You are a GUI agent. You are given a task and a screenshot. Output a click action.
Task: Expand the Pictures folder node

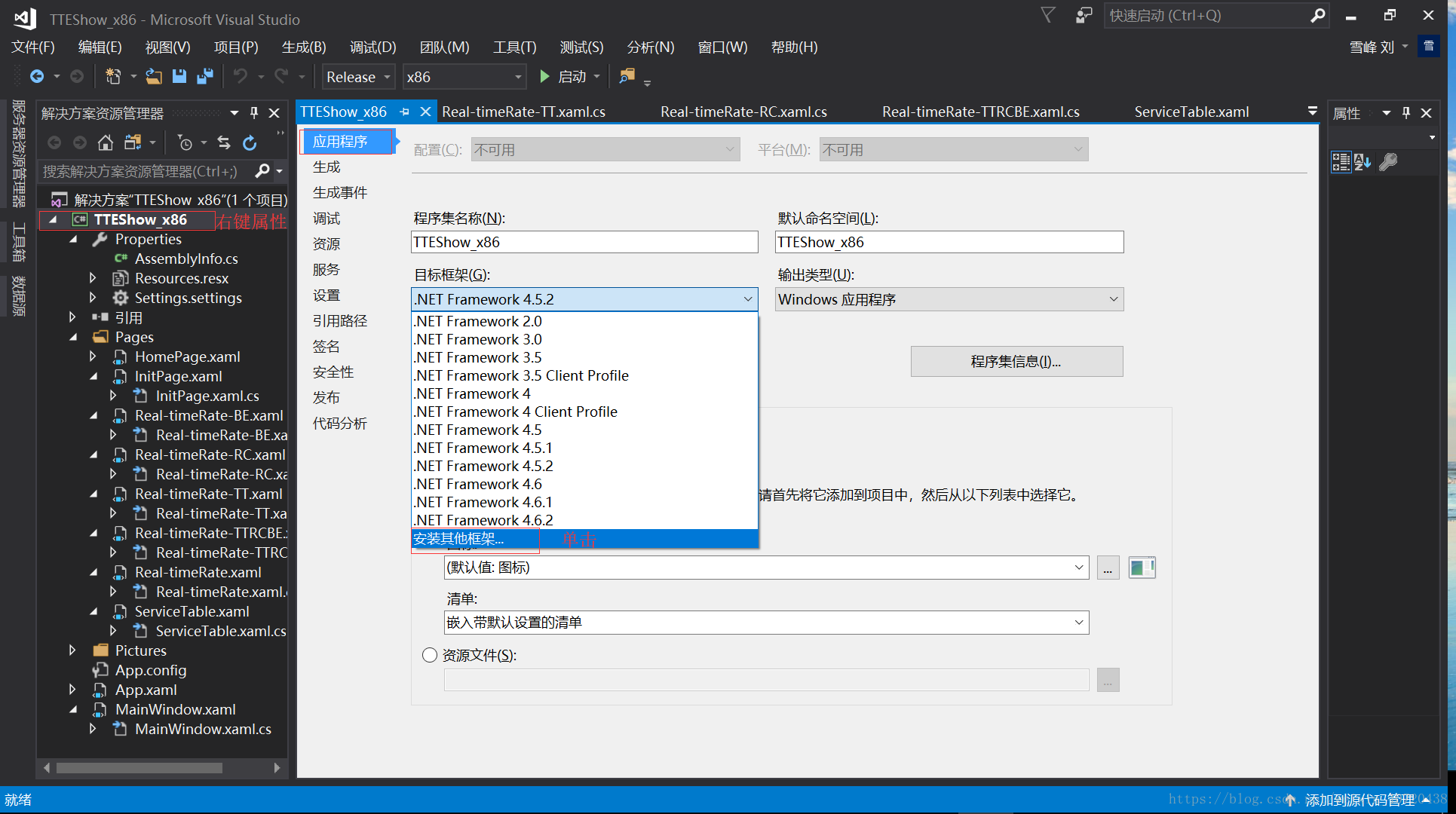[73, 650]
